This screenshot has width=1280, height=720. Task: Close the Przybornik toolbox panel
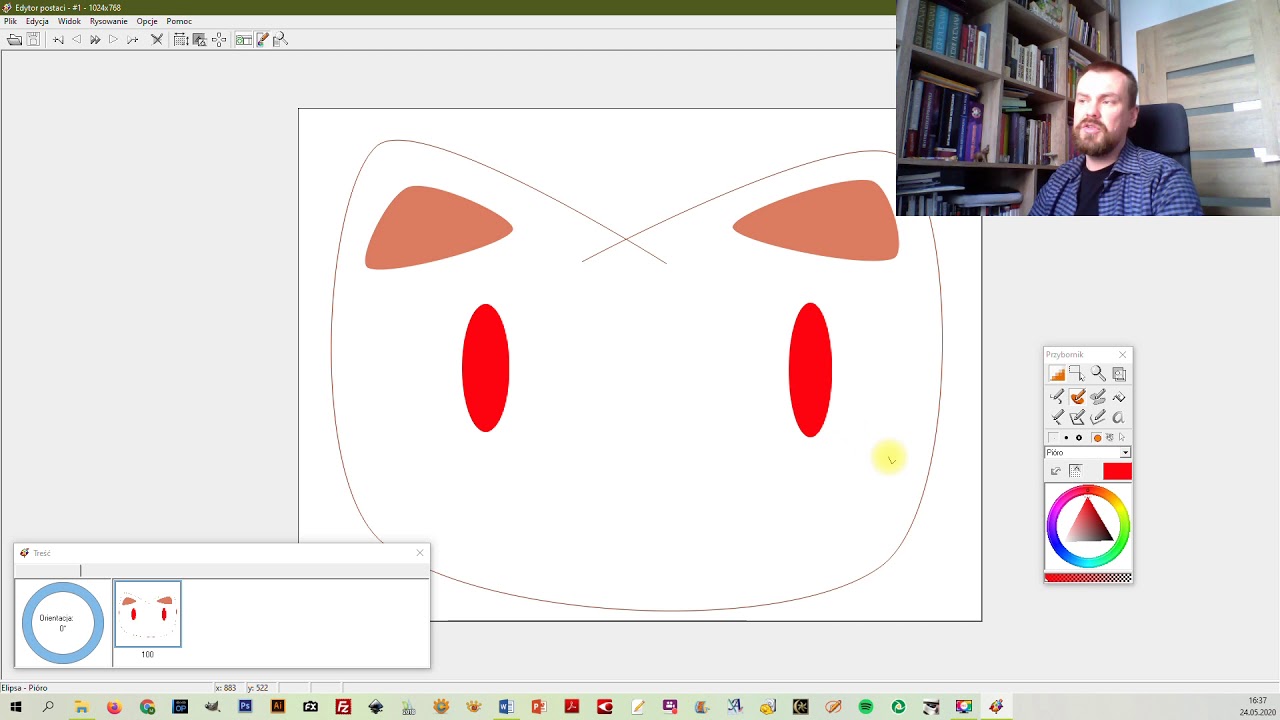[x=1123, y=354]
